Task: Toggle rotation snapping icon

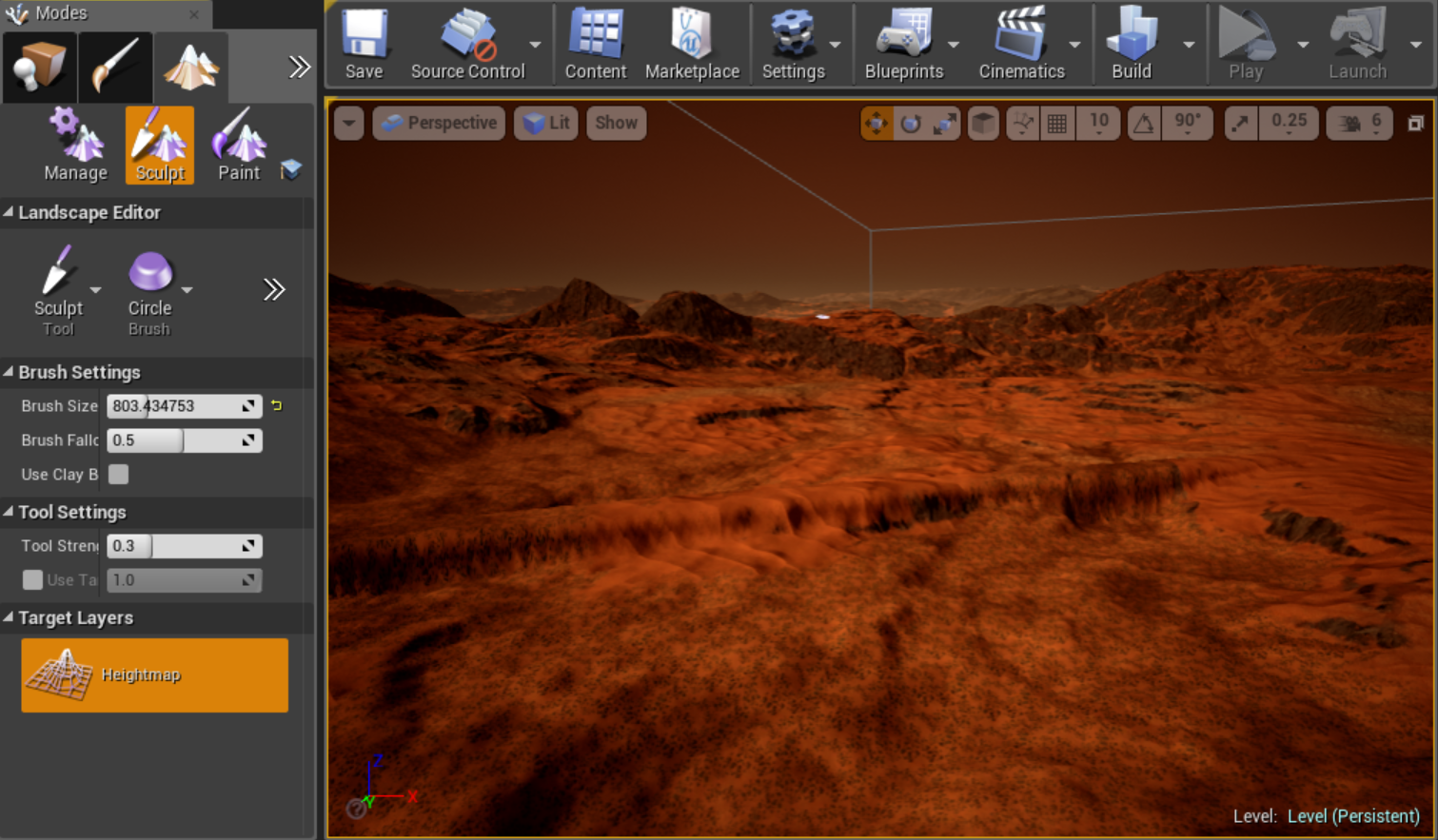Action: 1144,123
